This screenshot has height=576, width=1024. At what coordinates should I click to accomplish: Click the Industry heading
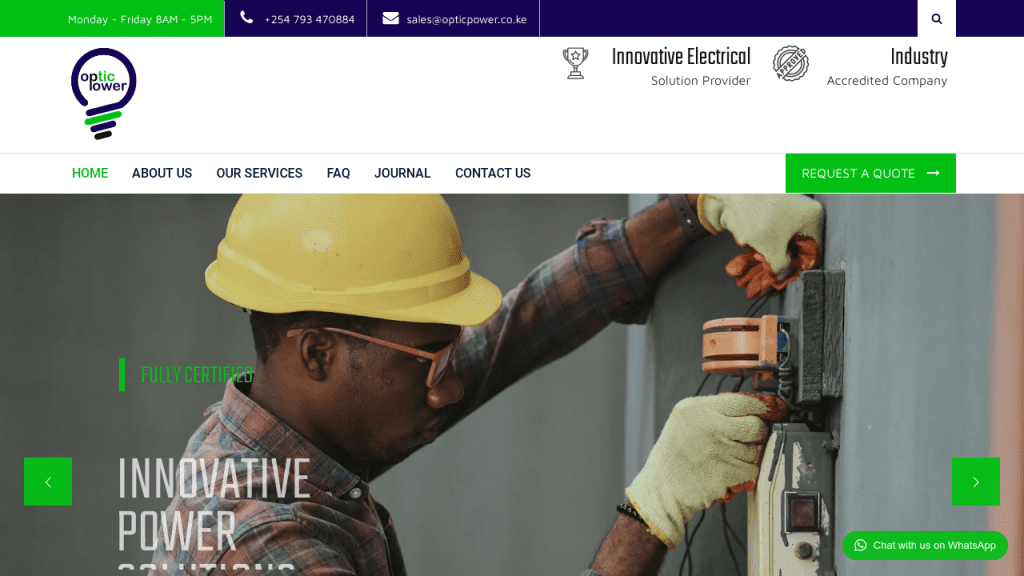click(919, 57)
